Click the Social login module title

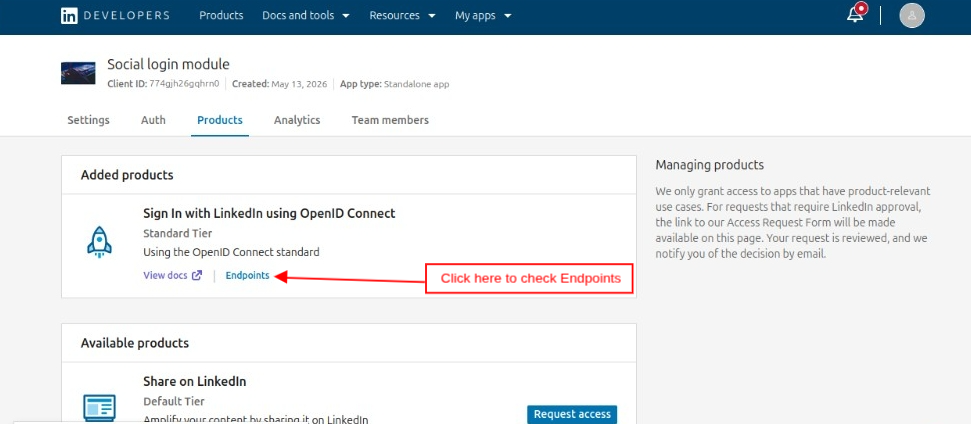coord(168,64)
